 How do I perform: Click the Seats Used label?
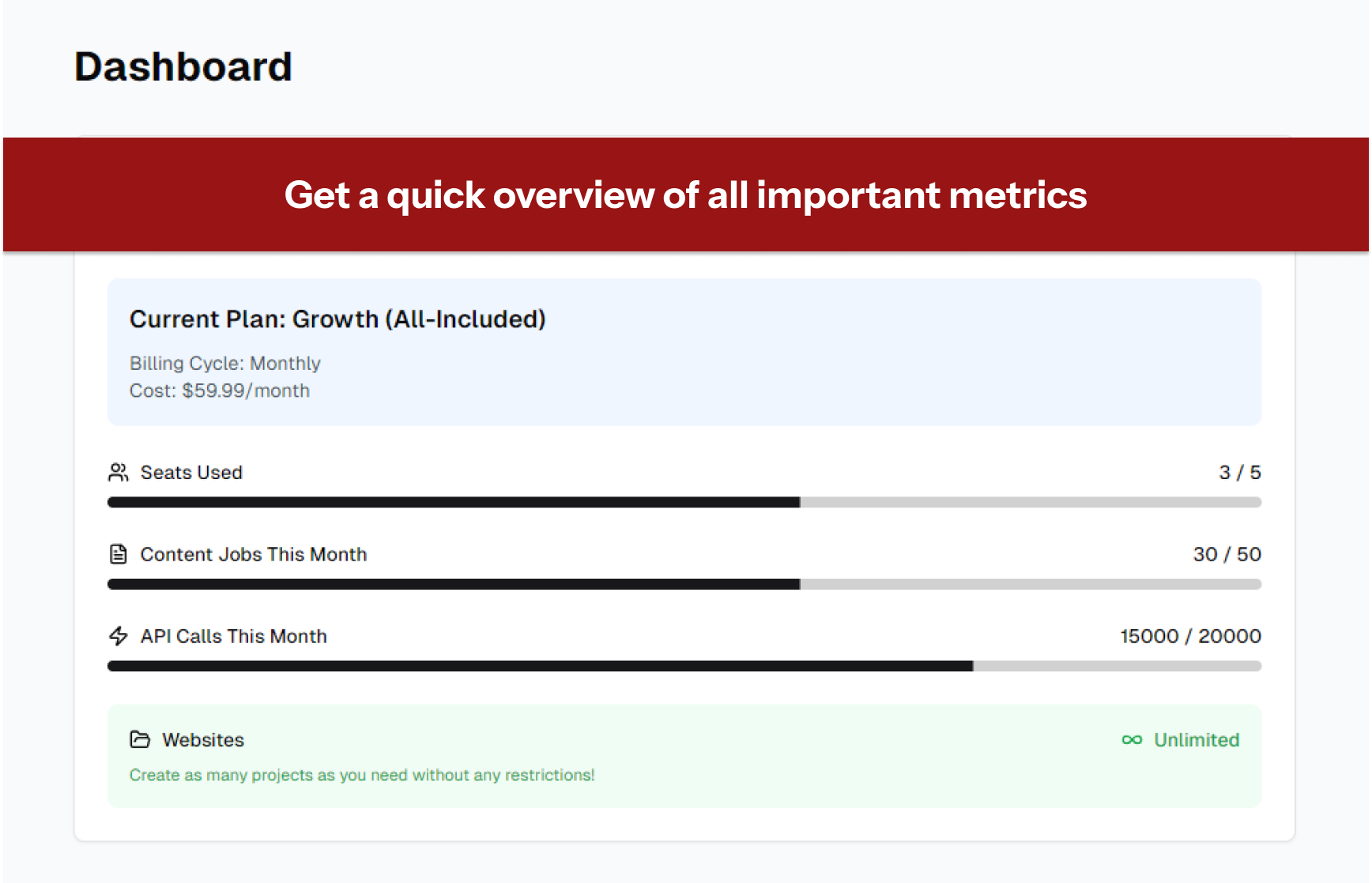pos(191,473)
